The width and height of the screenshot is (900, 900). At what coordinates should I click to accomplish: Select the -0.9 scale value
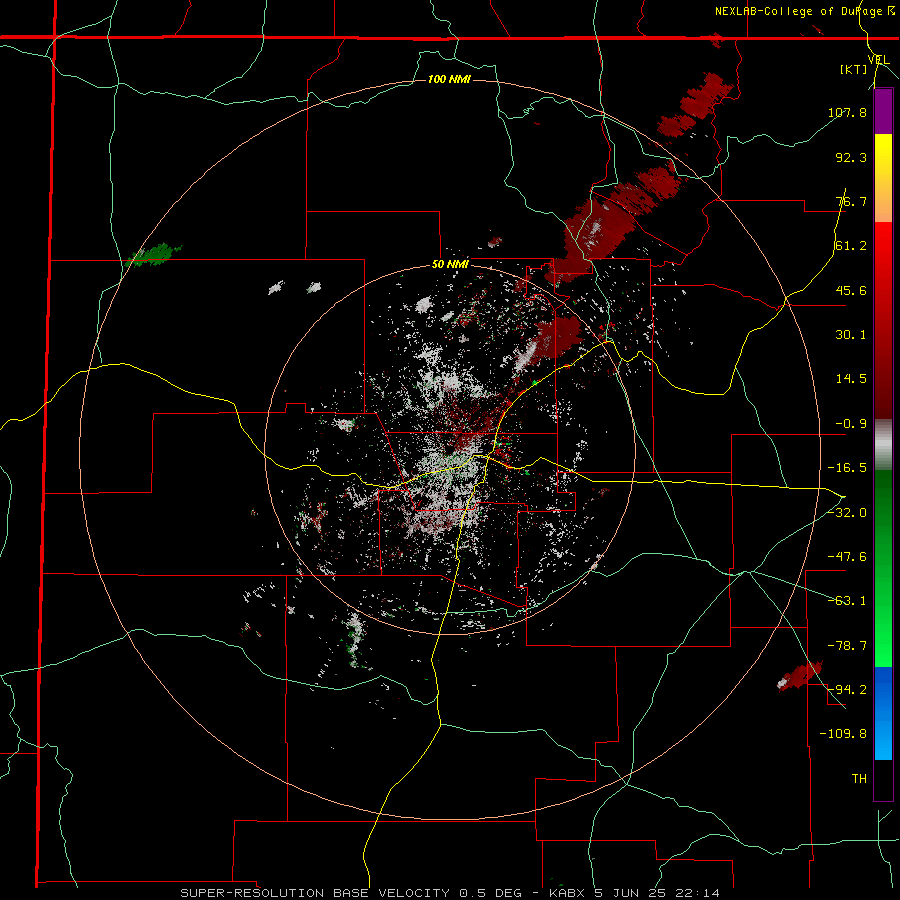[851, 424]
